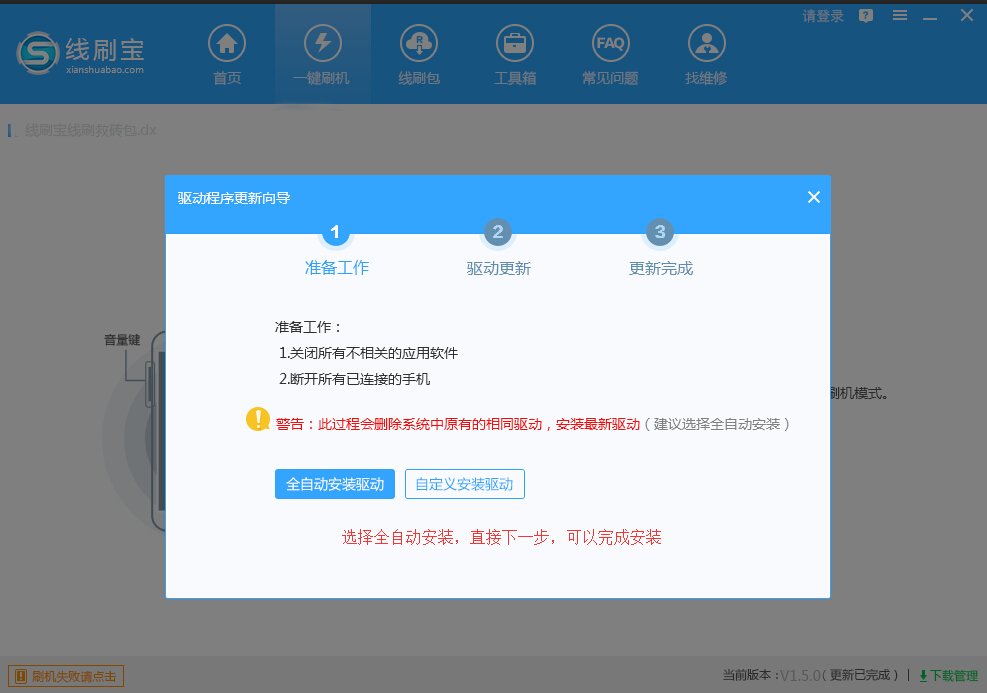Open the hamburger menu icon
Screen dimensions: 987x693
tap(898, 15)
